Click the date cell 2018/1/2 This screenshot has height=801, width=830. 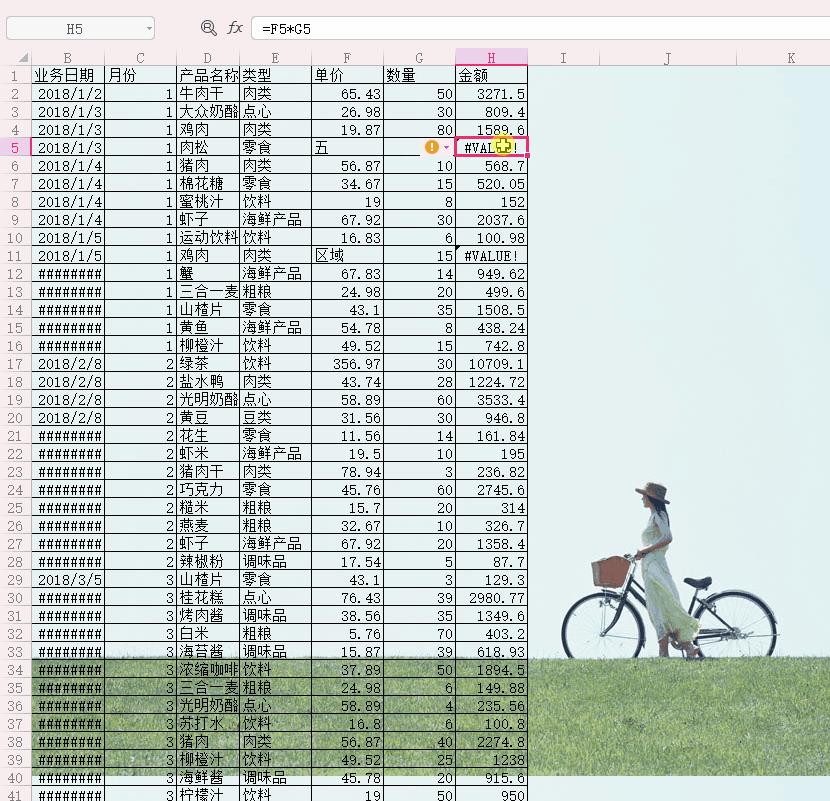click(68, 94)
